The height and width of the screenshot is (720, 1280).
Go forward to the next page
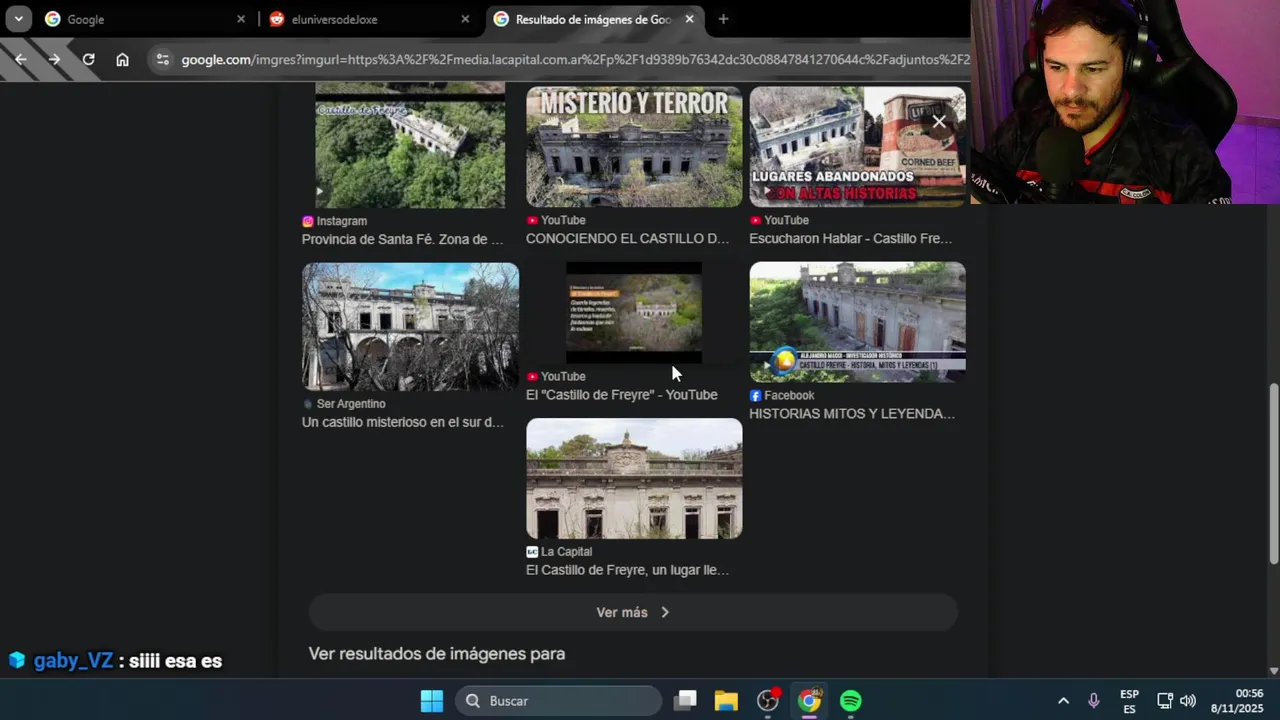tap(54, 60)
